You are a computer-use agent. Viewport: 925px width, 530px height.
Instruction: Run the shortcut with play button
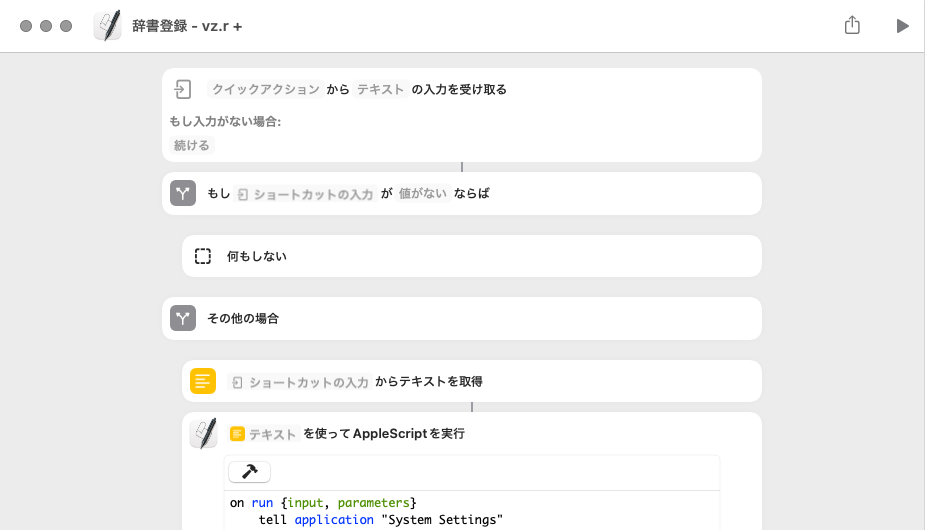point(902,26)
